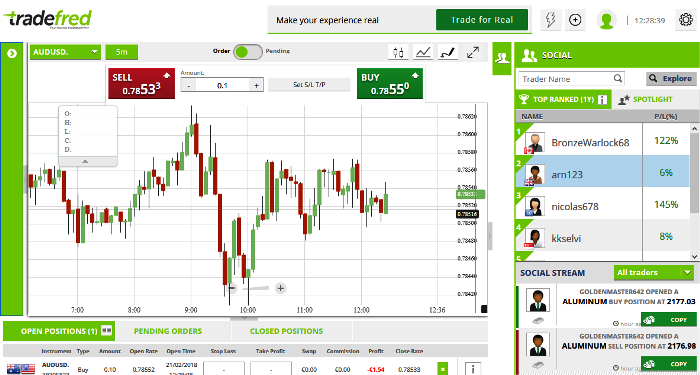Click the green BUY price button
This screenshot has height=375, width=700.
[x=390, y=83]
